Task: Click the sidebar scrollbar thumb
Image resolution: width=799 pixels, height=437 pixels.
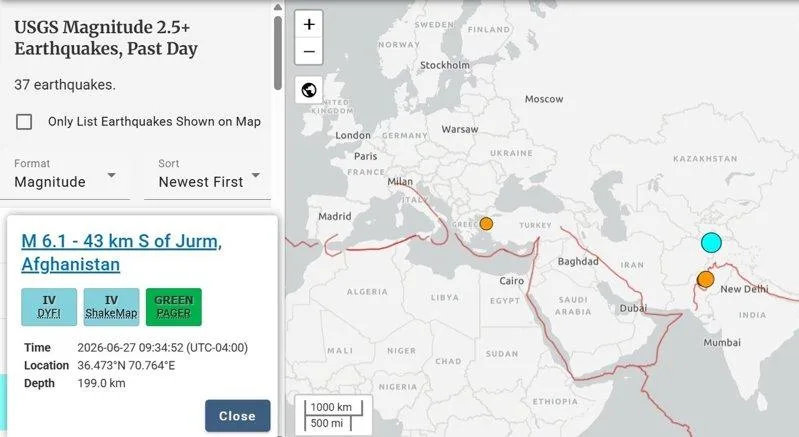Action: pyautogui.click(x=278, y=53)
